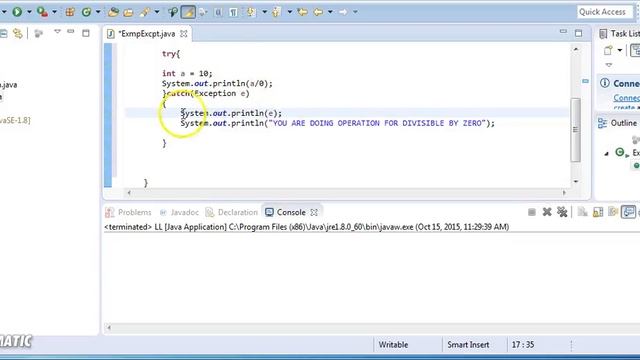Click the New Java Class icon
The image size is (640, 360).
pos(86,12)
